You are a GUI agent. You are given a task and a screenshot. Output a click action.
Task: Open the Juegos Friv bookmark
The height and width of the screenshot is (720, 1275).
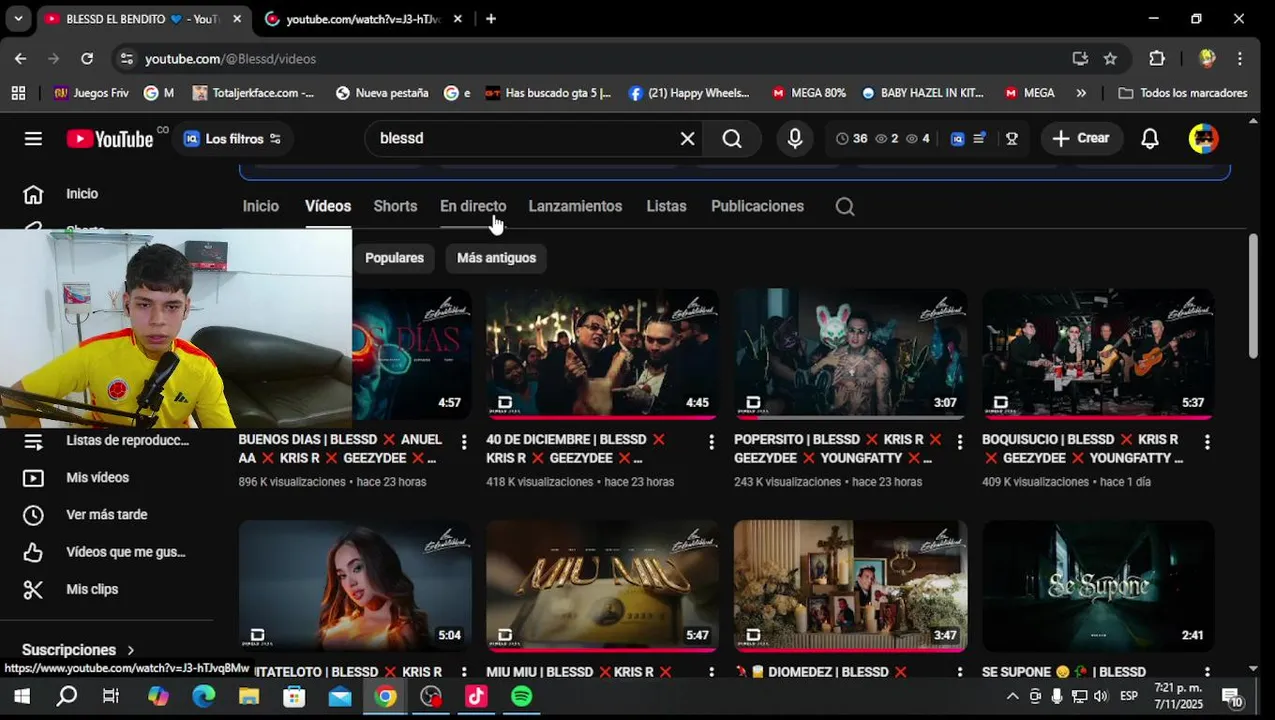[91, 93]
